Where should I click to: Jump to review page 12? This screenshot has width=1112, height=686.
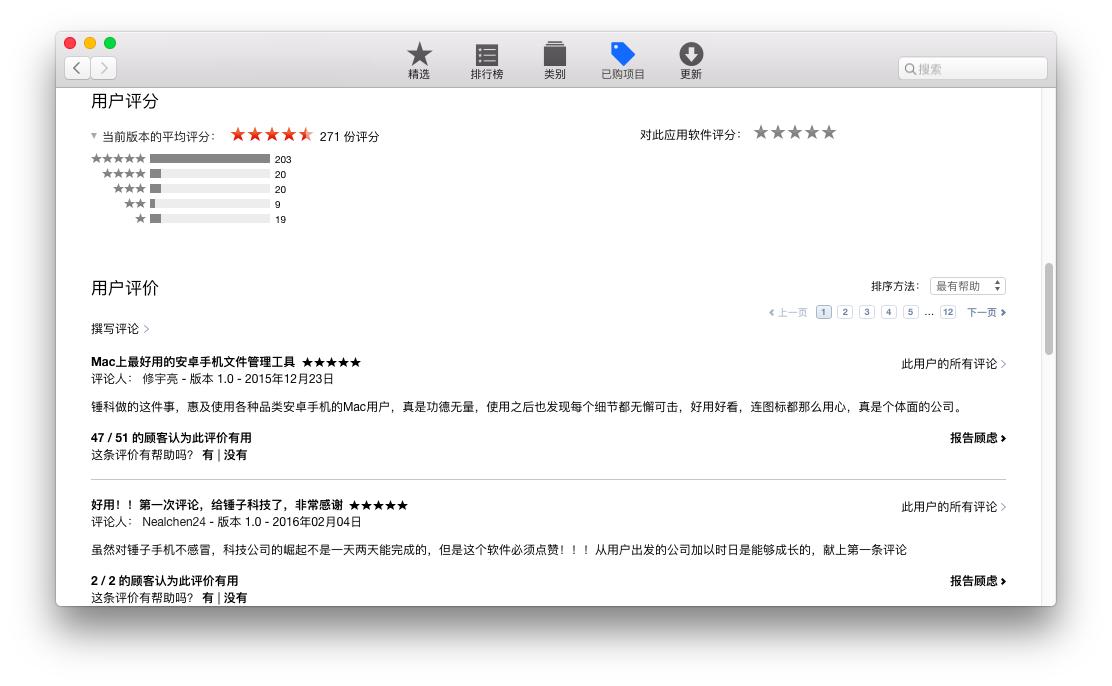948,311
